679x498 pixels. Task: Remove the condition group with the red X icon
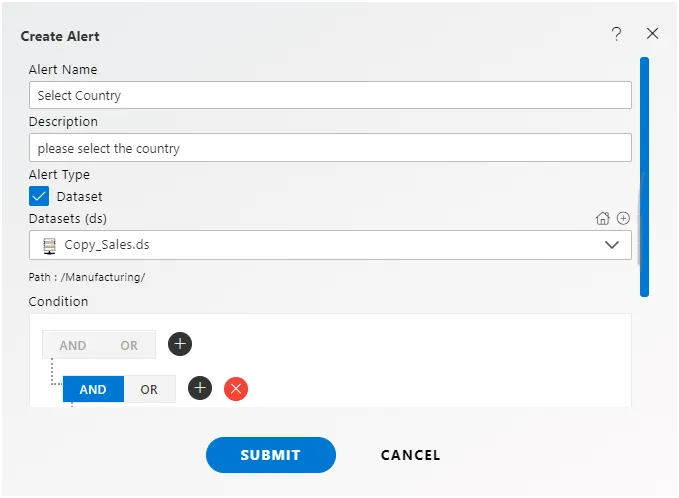pyautogui.click(x=236, y=388)
